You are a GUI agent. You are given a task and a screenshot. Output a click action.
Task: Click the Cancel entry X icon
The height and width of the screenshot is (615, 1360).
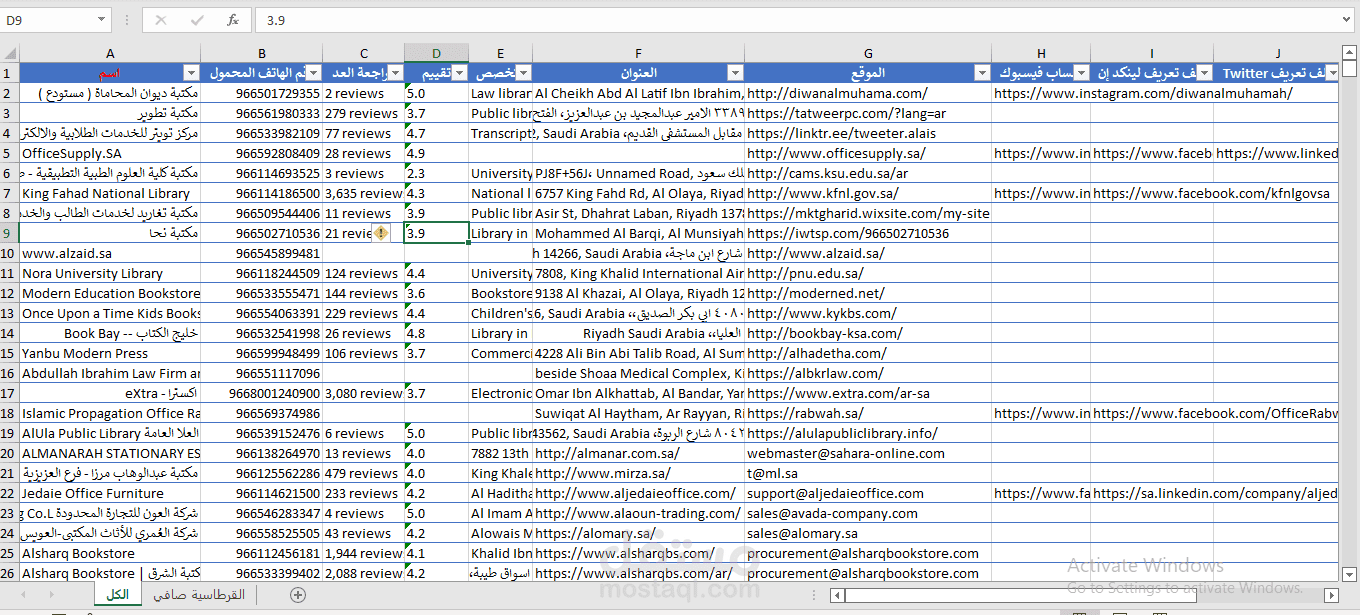point(162,20)
